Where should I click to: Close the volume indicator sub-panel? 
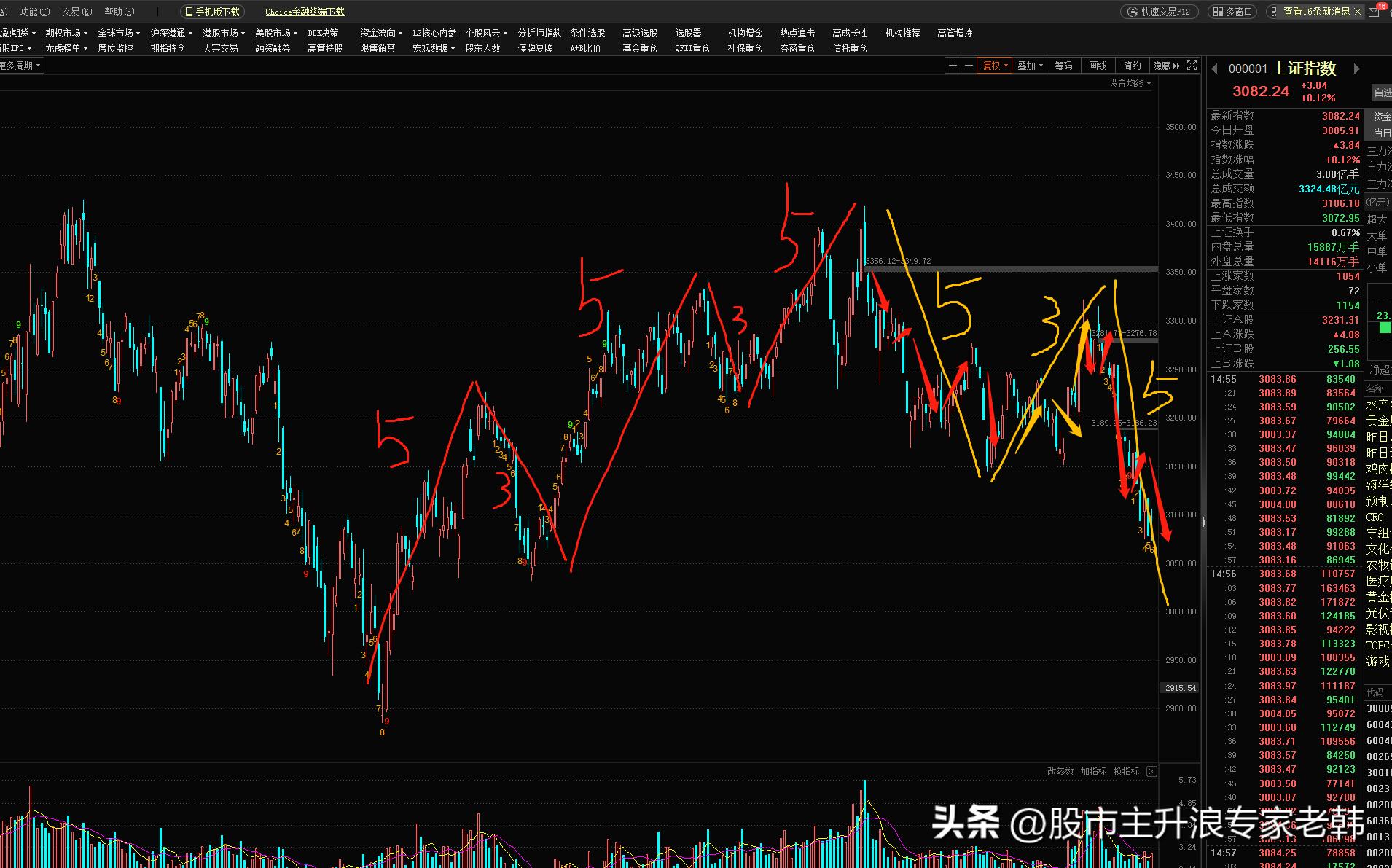pos(1151,771)
